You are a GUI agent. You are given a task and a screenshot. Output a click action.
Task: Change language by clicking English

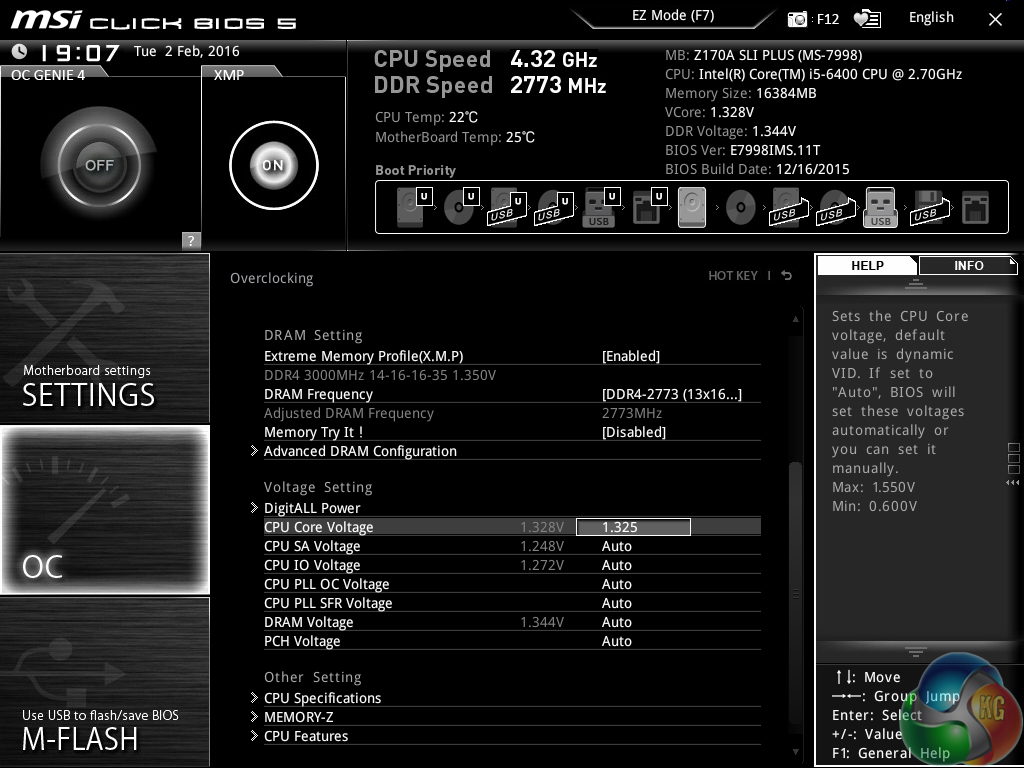click(931, 18)
